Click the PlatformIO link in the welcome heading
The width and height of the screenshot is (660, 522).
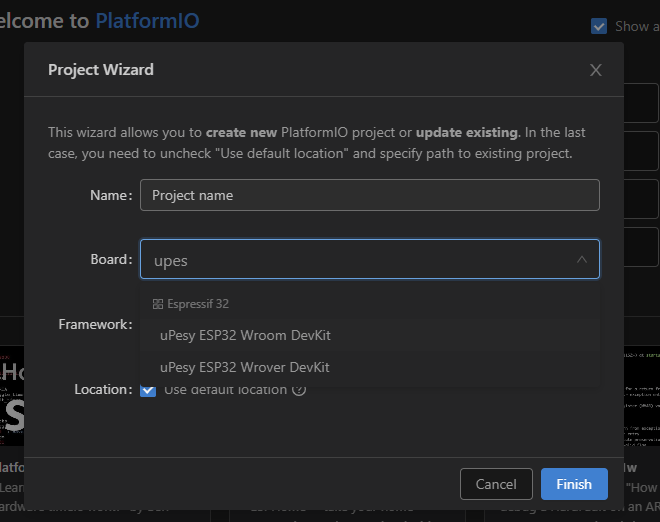click(147, 21)
